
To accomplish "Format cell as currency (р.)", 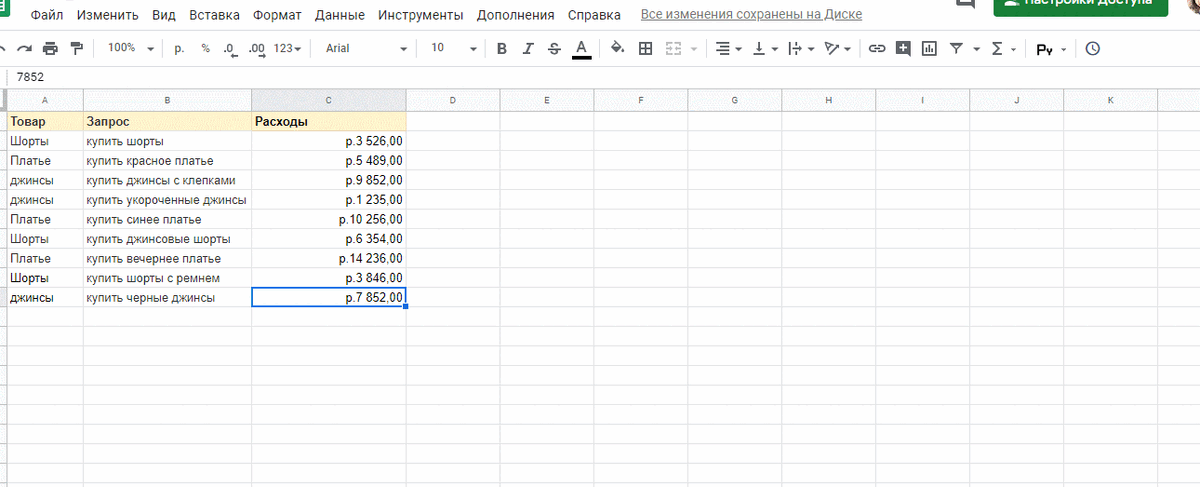I will coord(179,48).
